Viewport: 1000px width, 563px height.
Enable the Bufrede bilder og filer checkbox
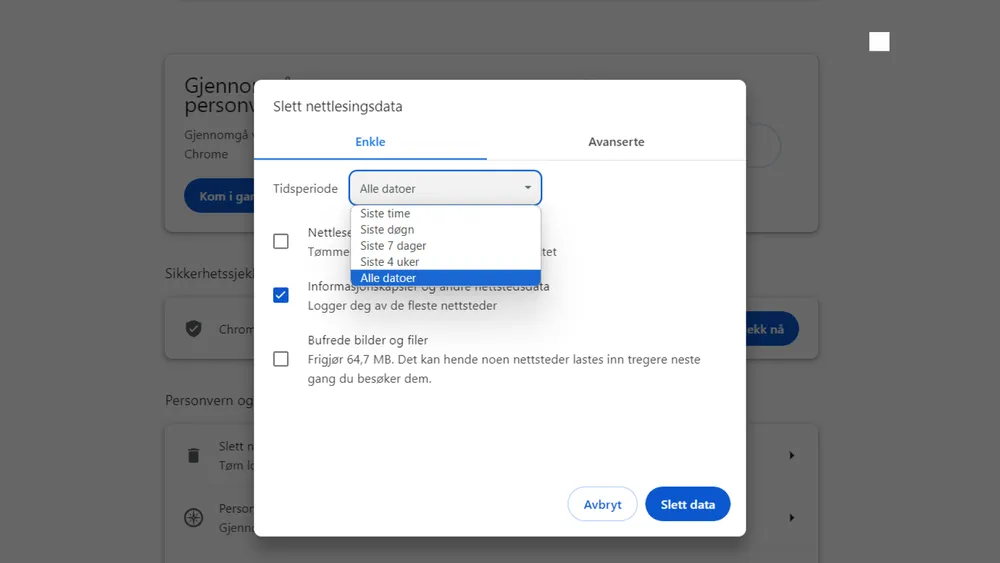coord(281,359)
